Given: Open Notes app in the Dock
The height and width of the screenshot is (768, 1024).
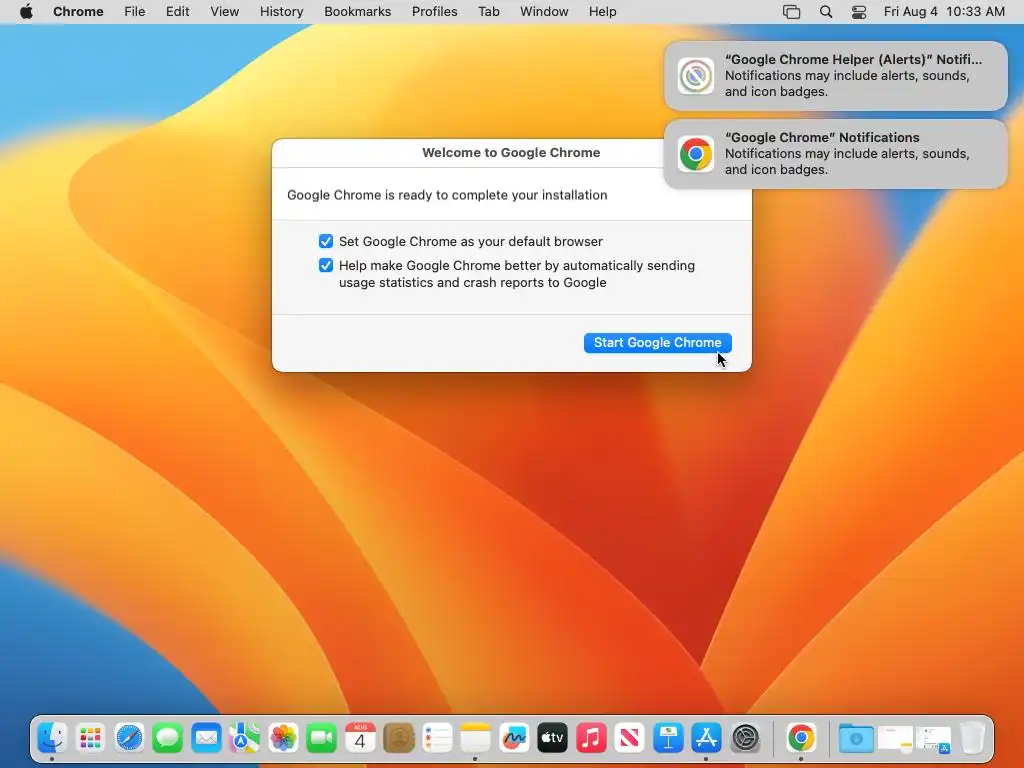Looking at the screenshot, I should pyautogui.click(x=475, y=738).
